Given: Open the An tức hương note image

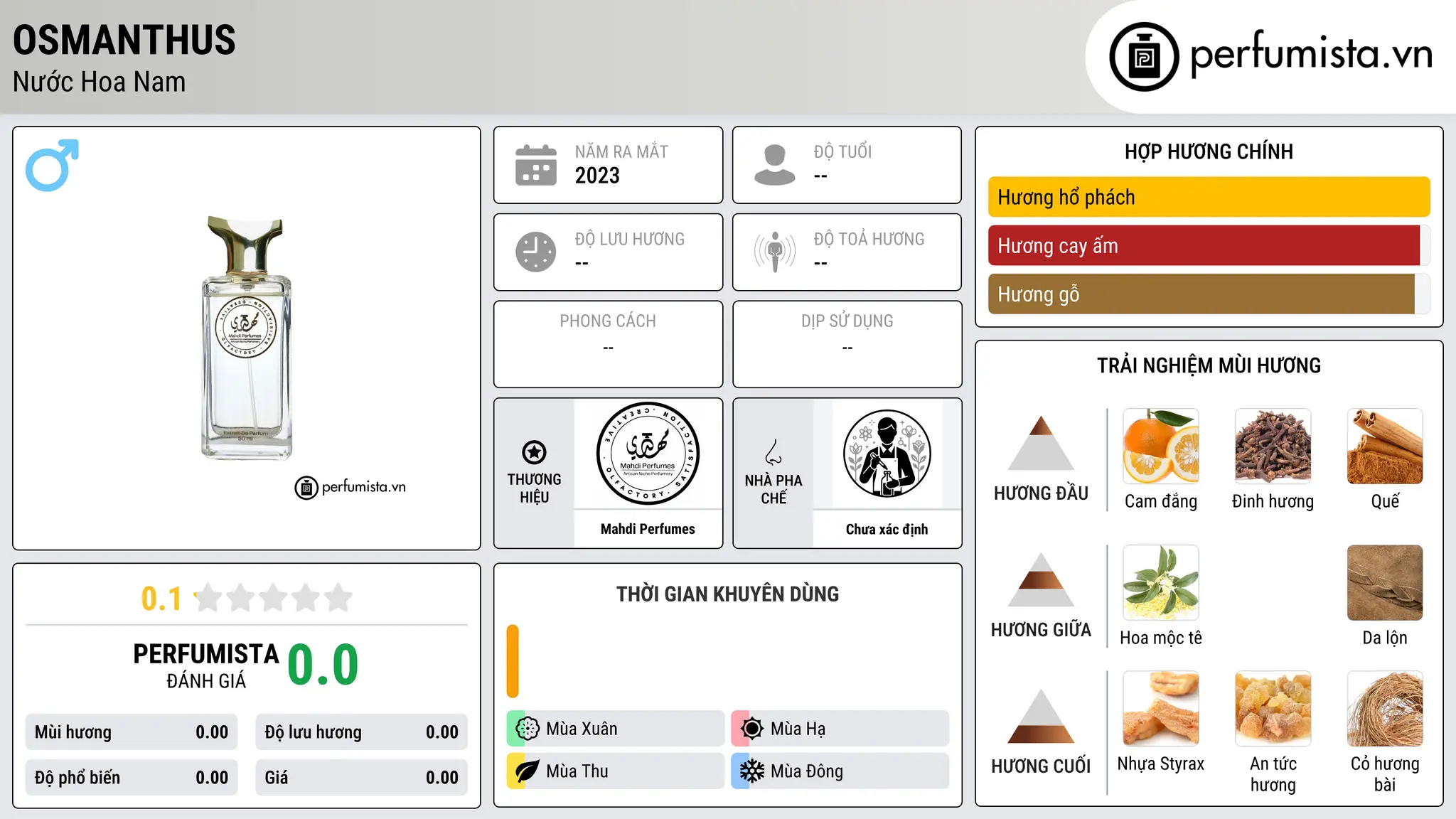Looking at the screenshot, I should click(1273, 708).
